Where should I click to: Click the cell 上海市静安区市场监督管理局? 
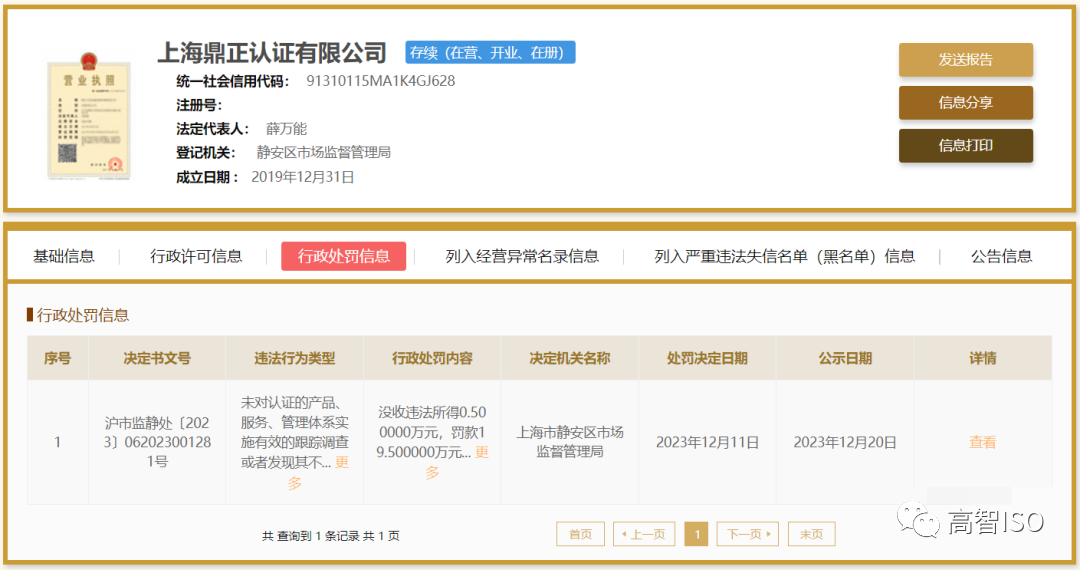point(570,442)
